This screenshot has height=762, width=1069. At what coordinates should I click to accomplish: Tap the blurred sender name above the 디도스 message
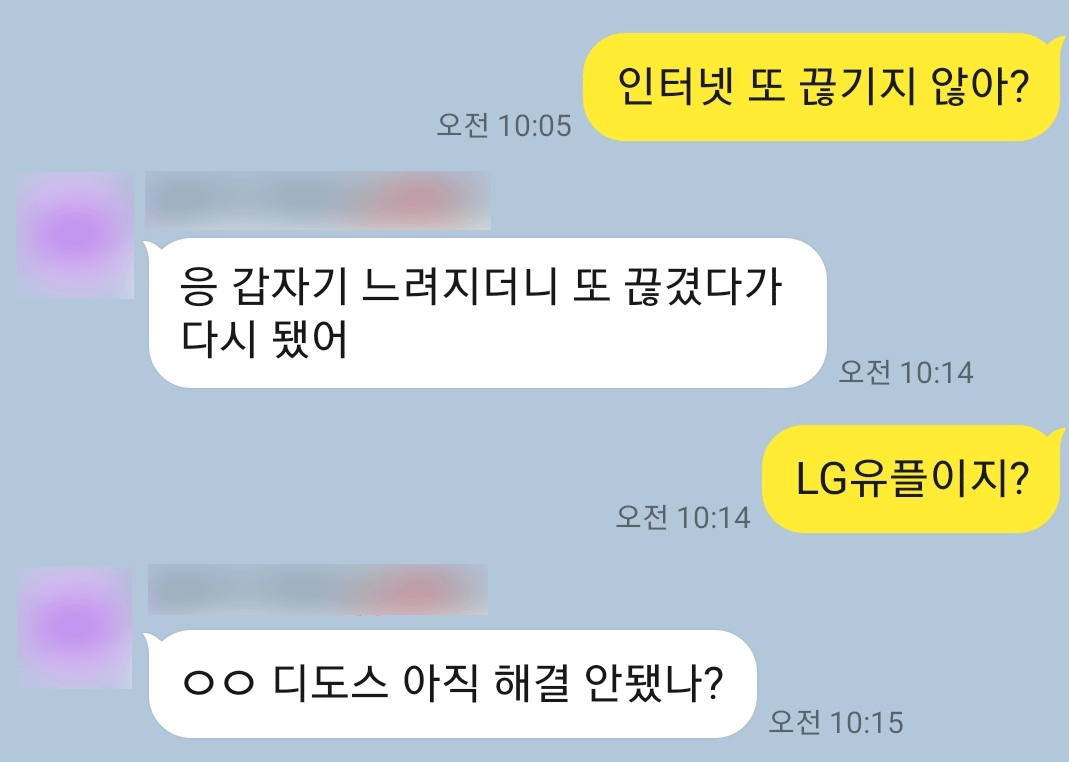[x=318, y=590]
